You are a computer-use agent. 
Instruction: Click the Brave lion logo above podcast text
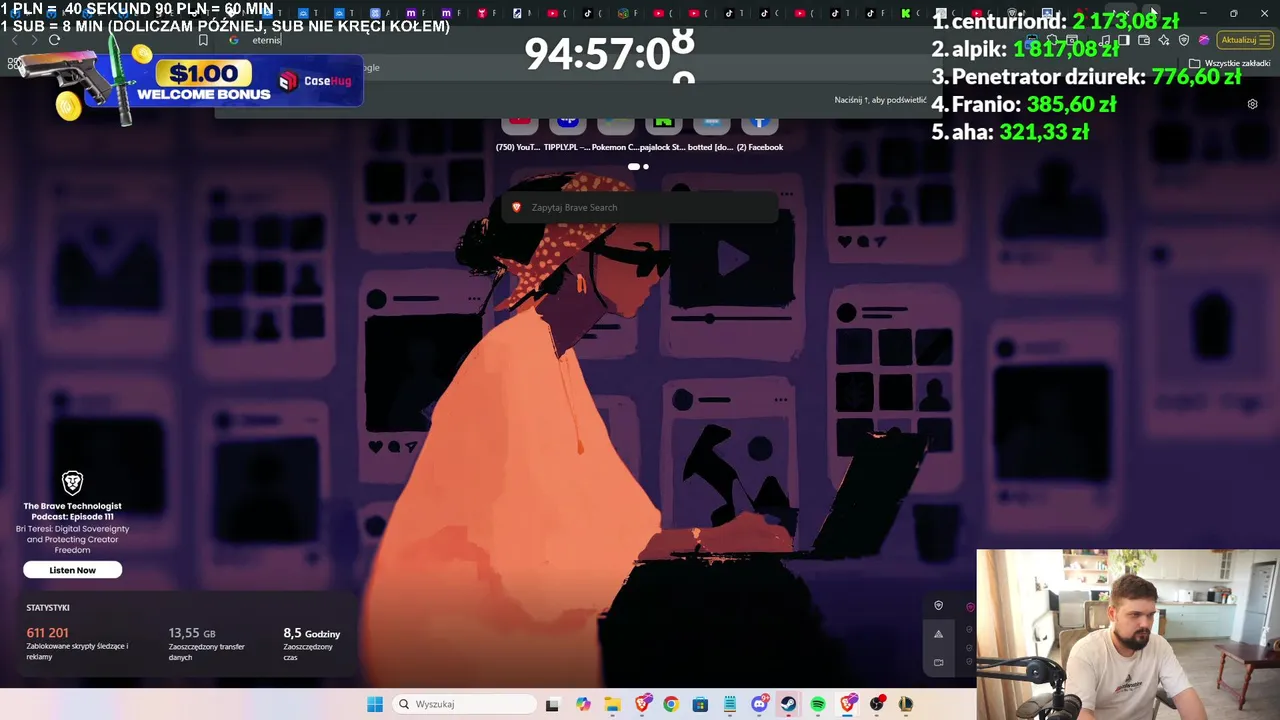pyautogui.click(x=72, y=484)
